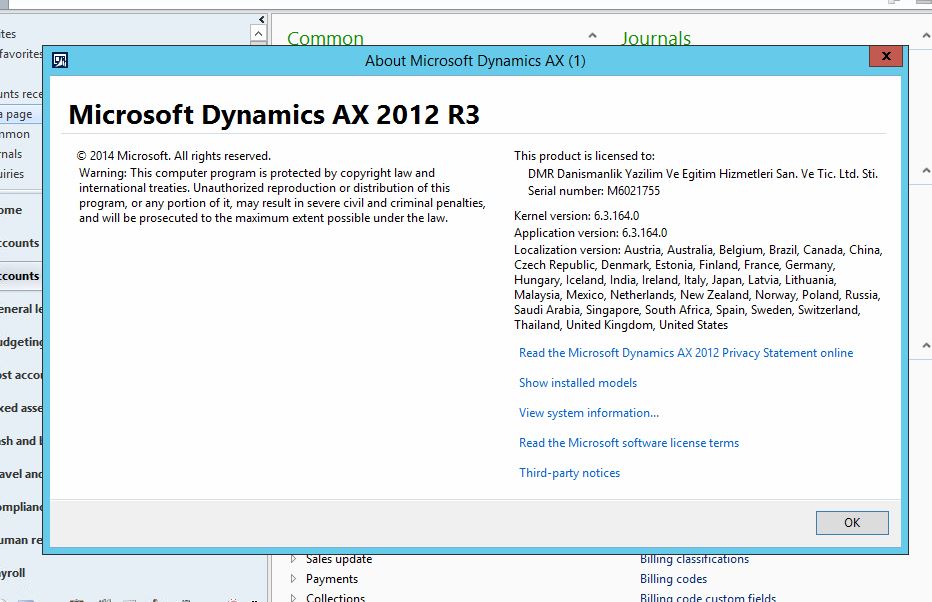
Task: Collapse the navigation pane with left arrow
Action: 262,20
